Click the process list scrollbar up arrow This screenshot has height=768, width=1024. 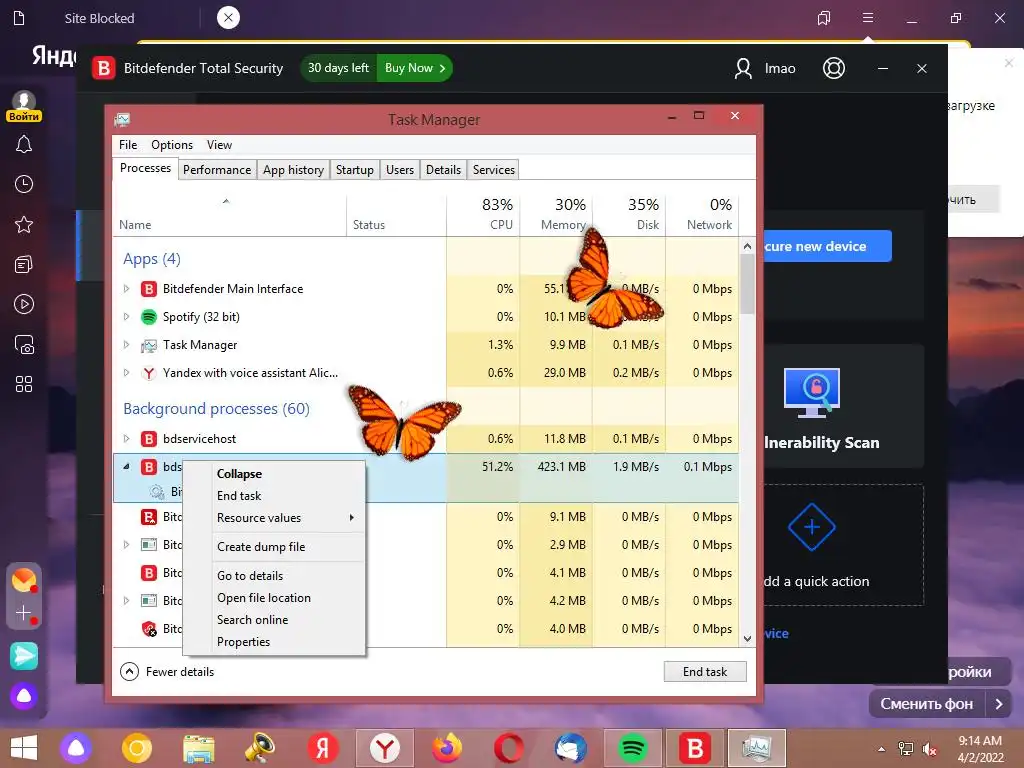[748, 246]
